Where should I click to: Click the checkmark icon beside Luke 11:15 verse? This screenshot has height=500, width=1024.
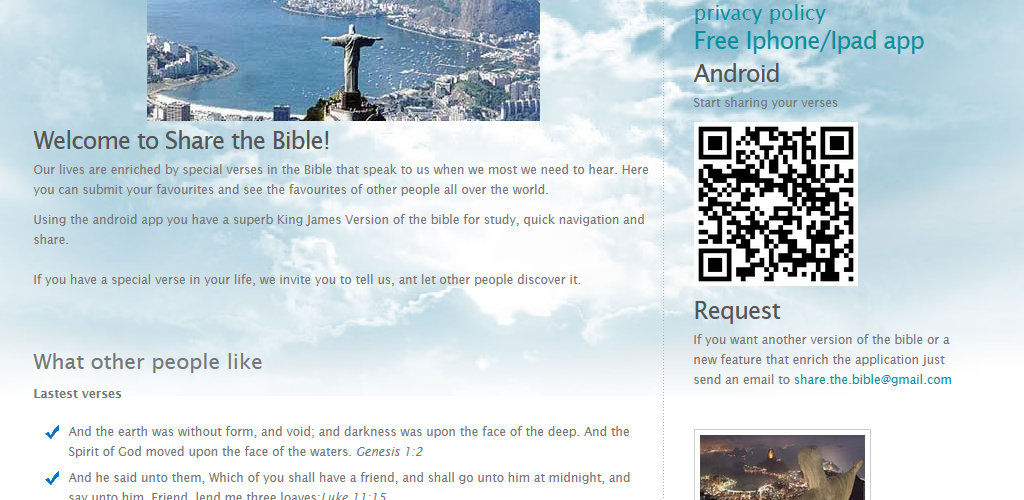point(53,478)
